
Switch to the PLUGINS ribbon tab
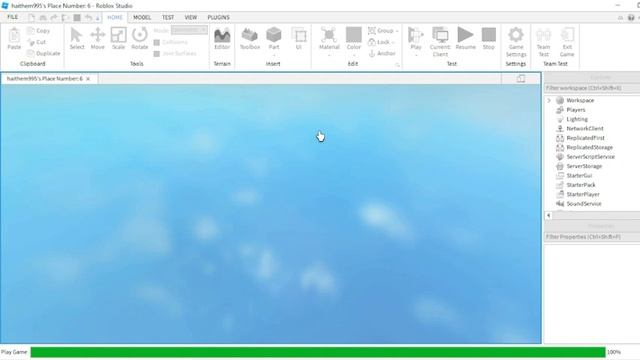(218, 18)
